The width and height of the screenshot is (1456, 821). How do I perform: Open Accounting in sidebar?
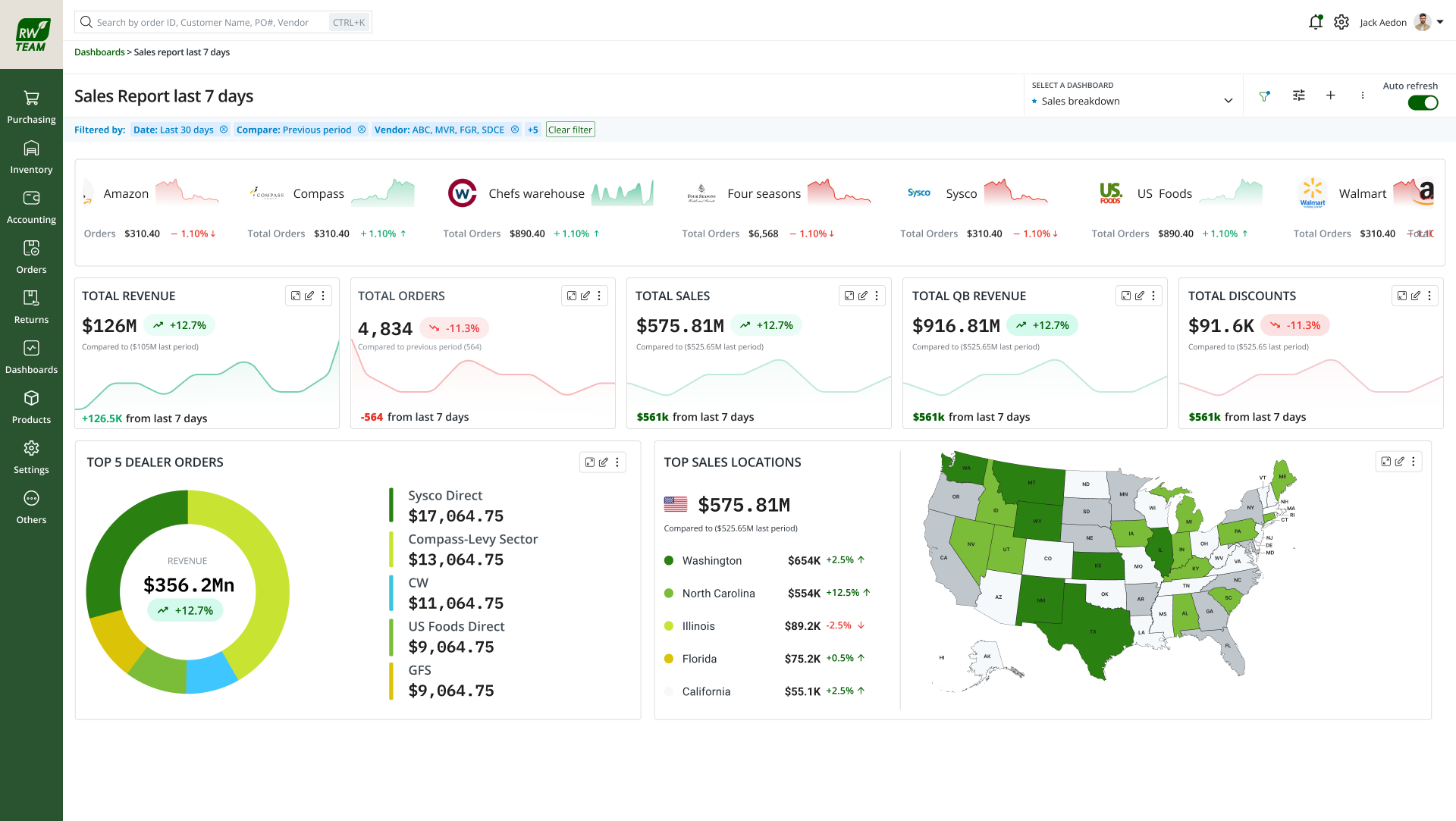tap(31, 207)
